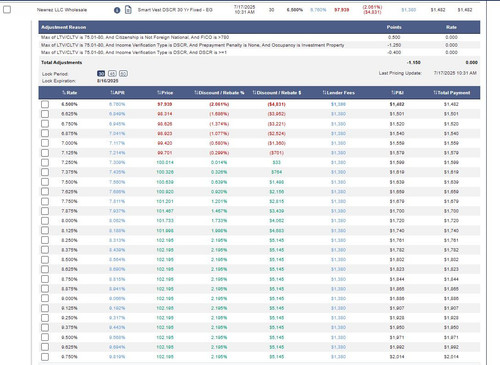Click the adjustment row mentioning Prepayment Penalty

tap(259, 45)
